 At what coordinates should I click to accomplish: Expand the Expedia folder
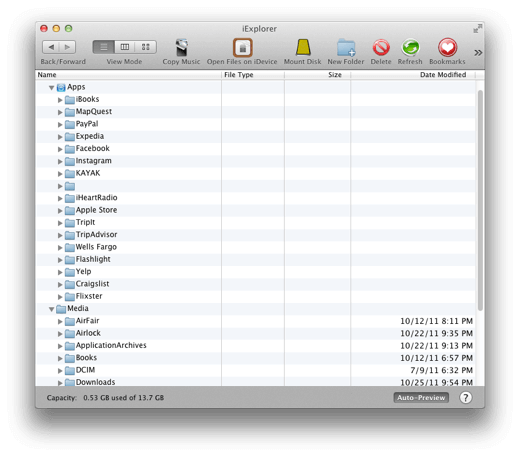(60, 137)
